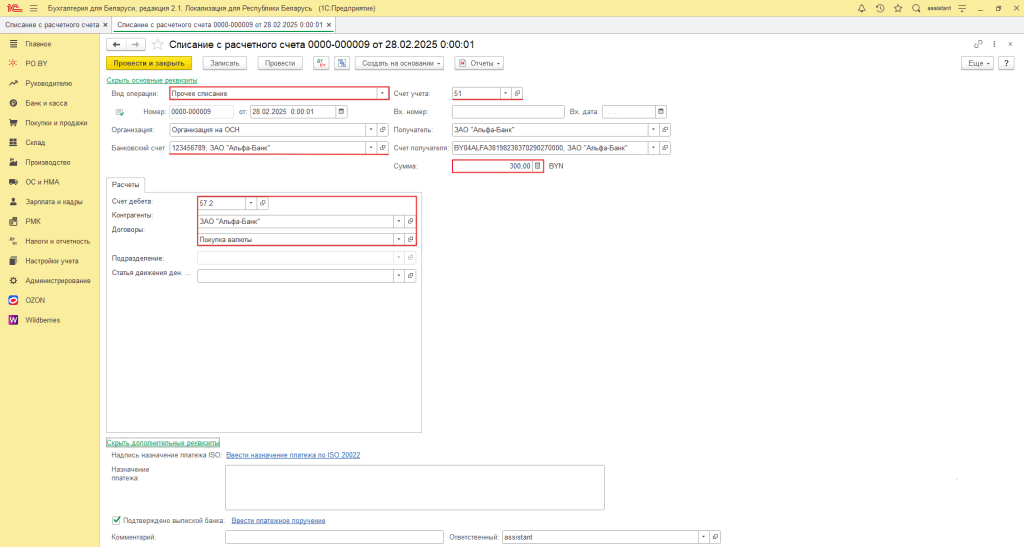Open the main hamburger menu
The width and height of the screenshot is (1024, 547).
[x=33, y=8]
